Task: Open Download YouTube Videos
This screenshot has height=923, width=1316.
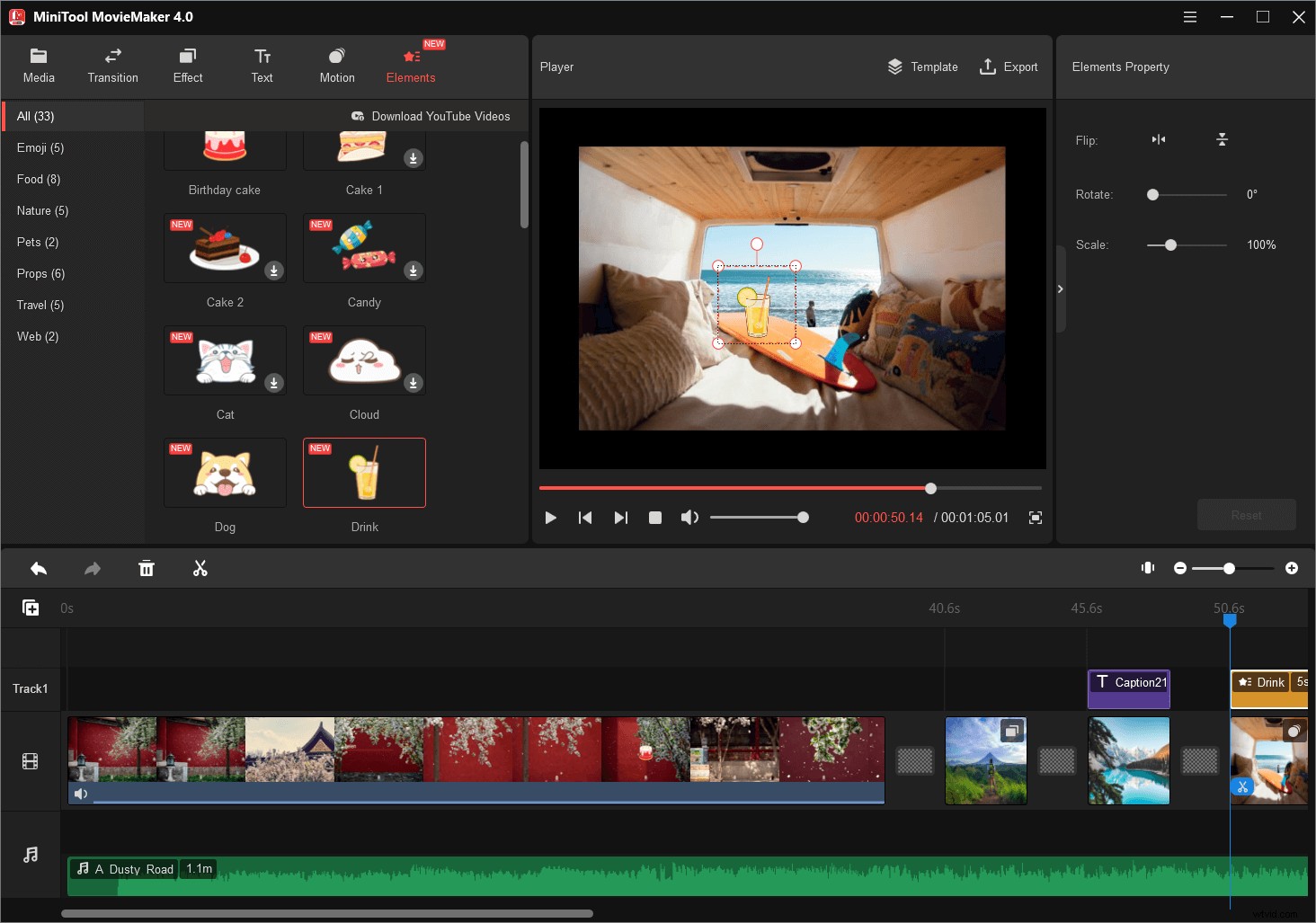Action: [432, 116]
